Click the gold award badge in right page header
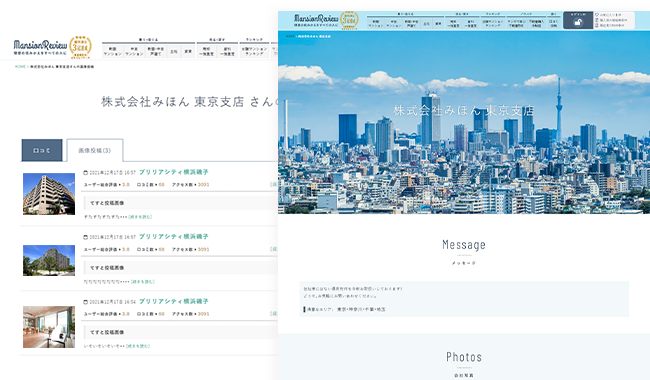The image size is (650, 380). 349,20
